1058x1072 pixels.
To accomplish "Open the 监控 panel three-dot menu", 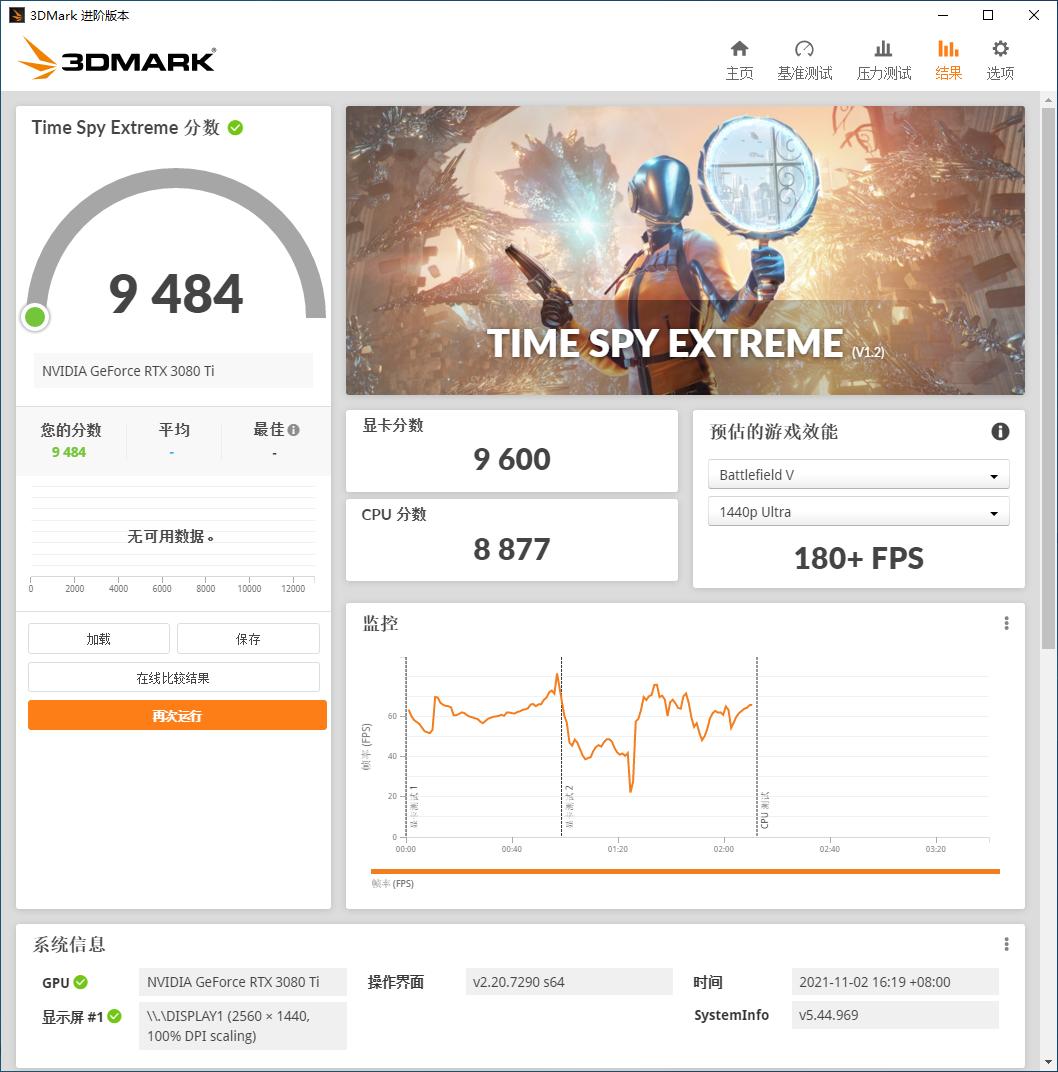I will point(1006,623).
